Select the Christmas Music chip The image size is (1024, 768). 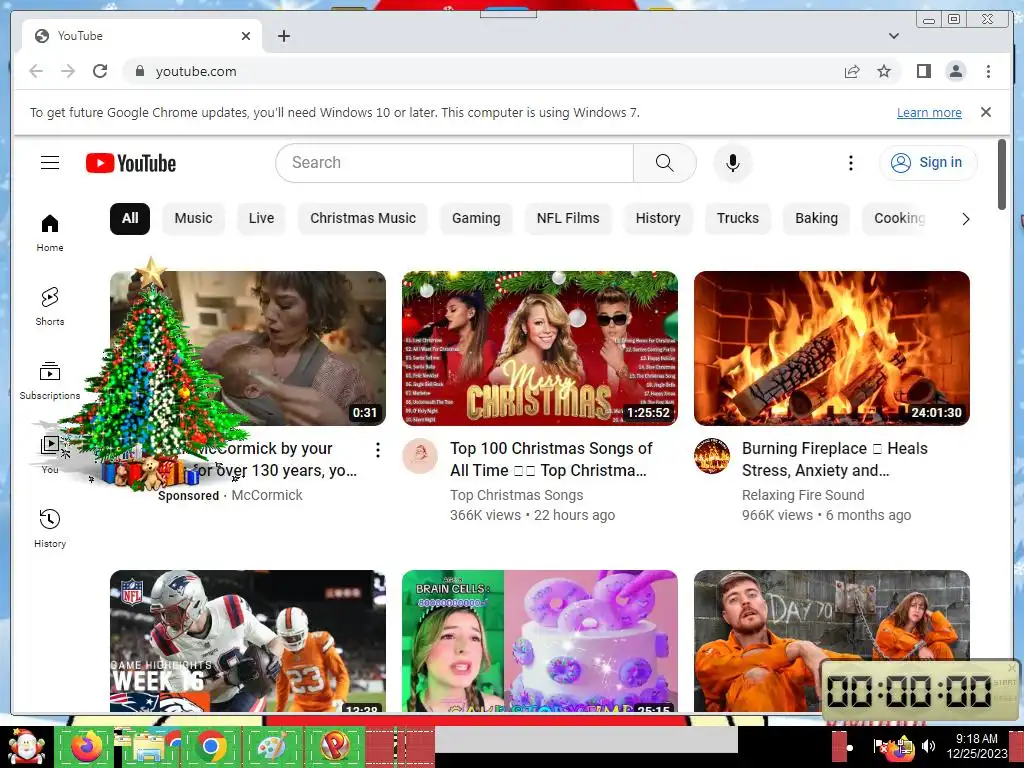[x=362, y=218]
